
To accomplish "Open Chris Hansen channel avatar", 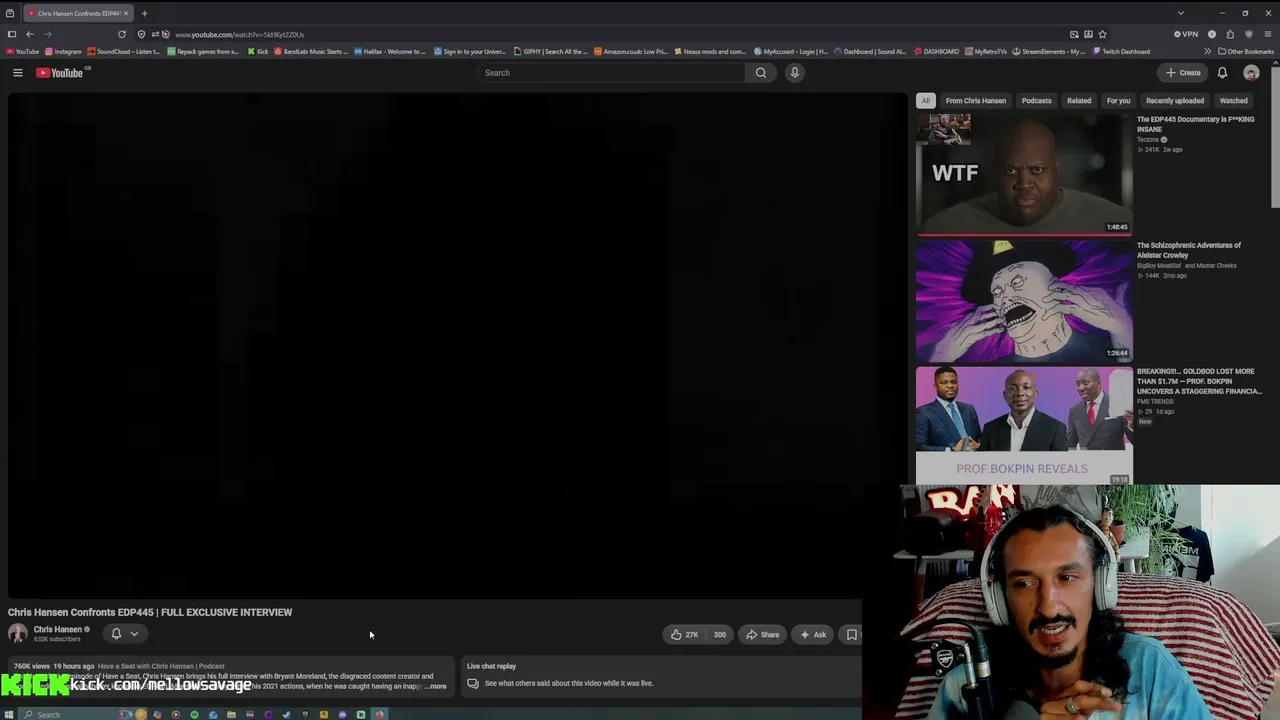I will pos(18,634).
